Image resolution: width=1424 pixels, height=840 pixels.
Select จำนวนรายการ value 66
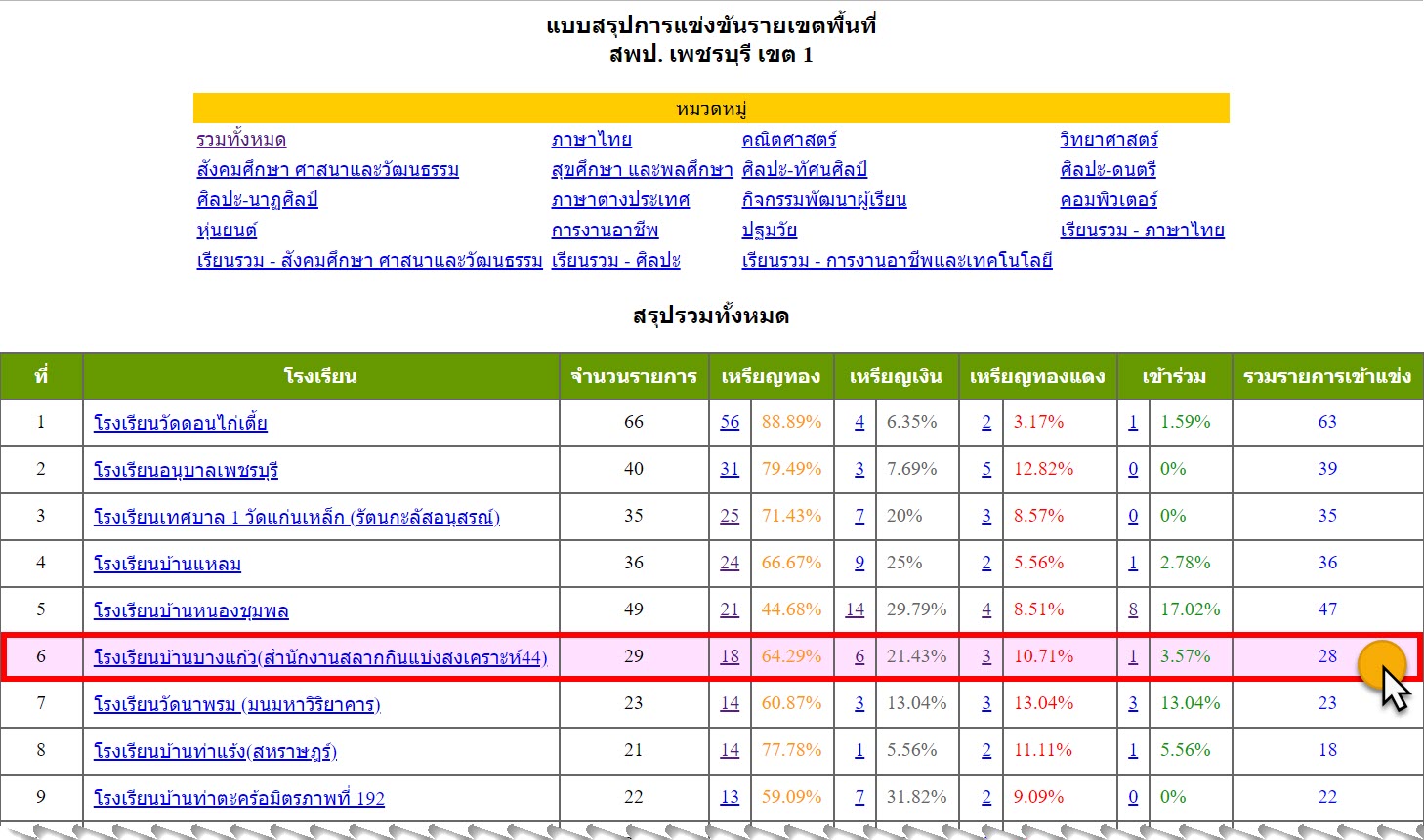(x=634, y=422)
